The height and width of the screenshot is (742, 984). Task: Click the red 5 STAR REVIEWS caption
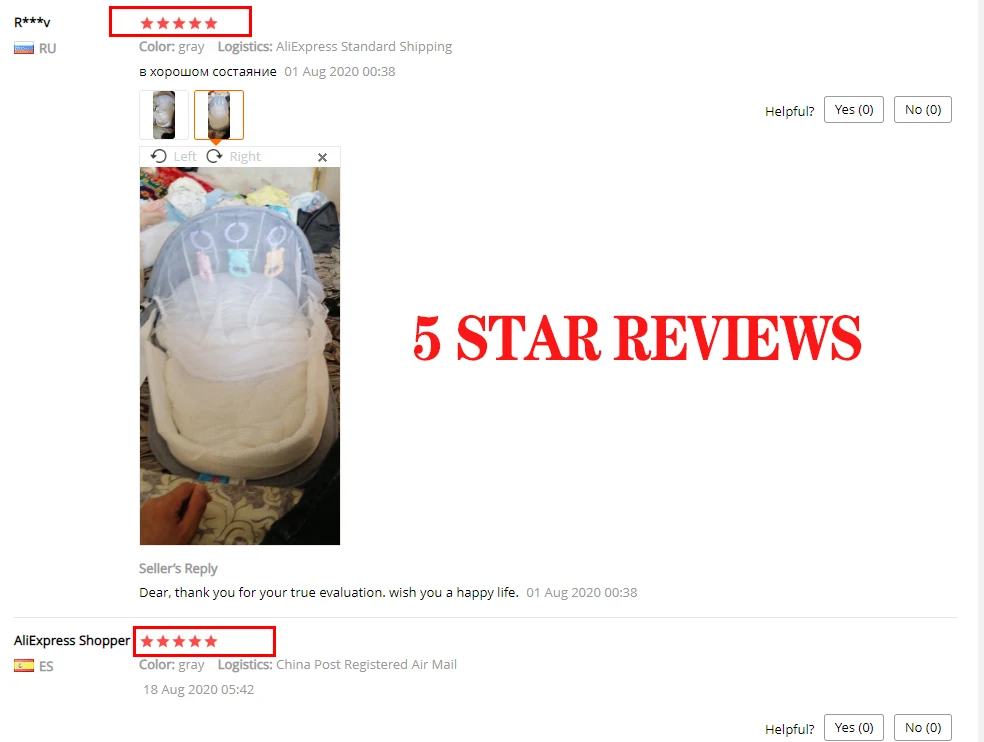pos(637,338)
